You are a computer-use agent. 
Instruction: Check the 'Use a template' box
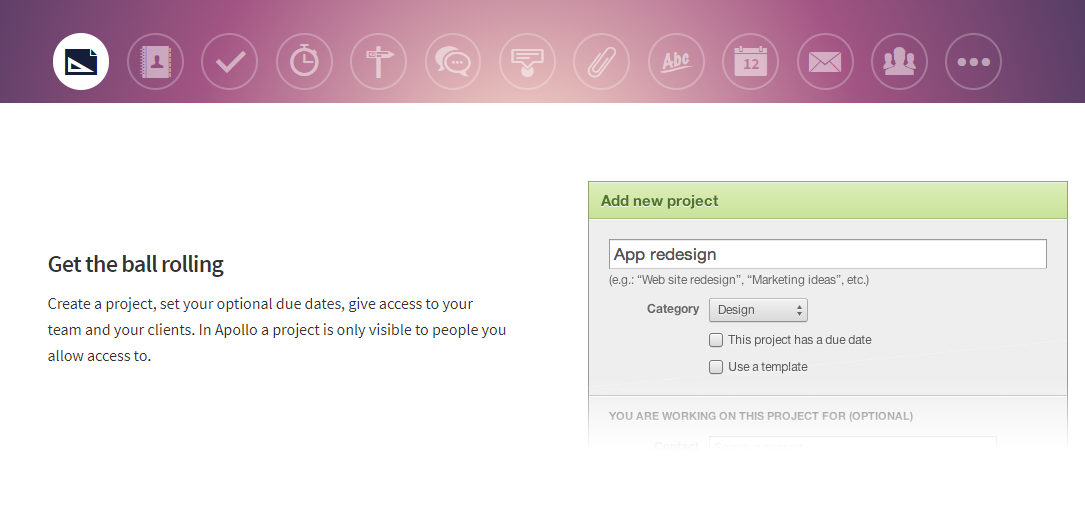click(716, 367)
